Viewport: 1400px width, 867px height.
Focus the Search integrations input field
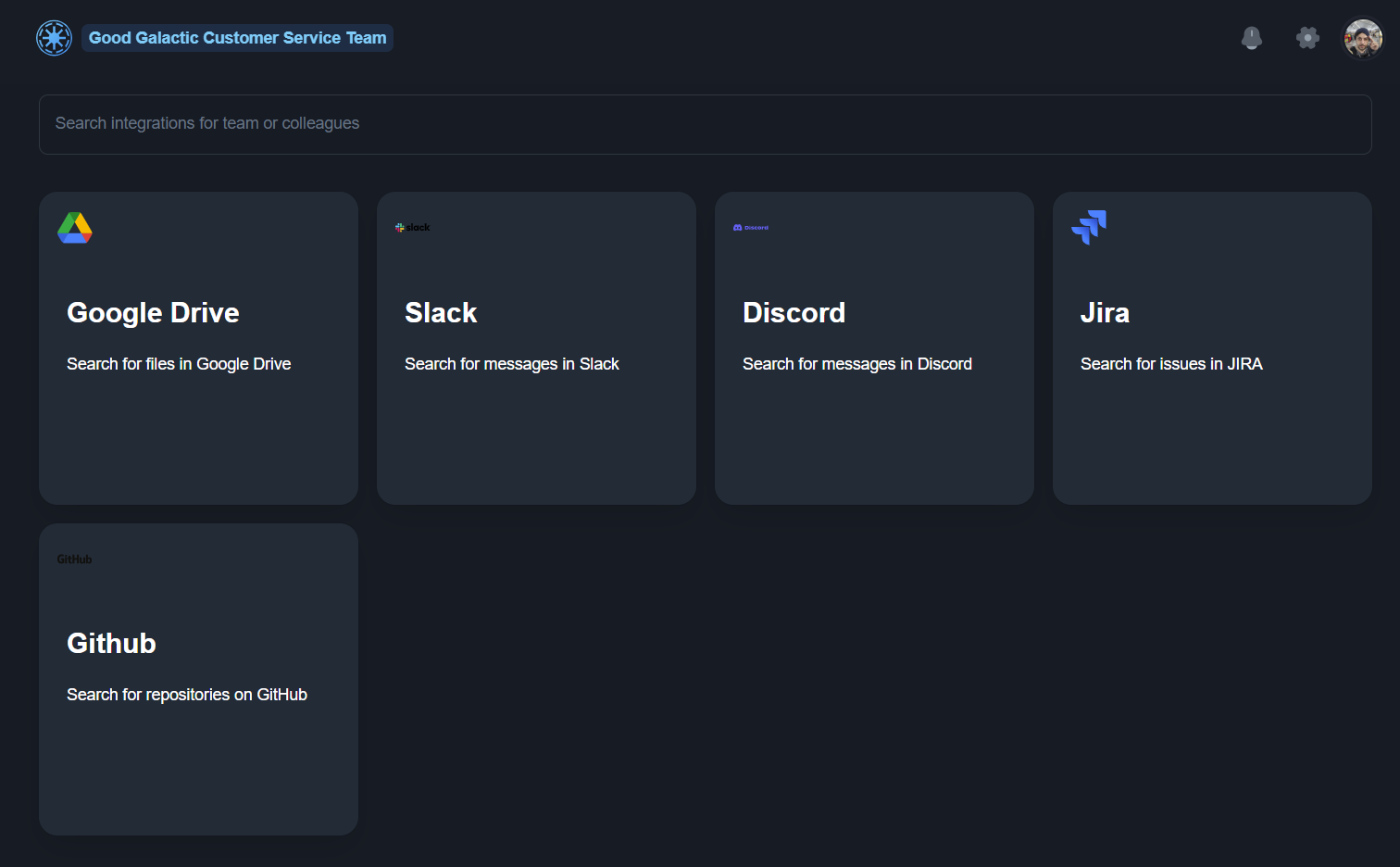click(x=705, y=124)
